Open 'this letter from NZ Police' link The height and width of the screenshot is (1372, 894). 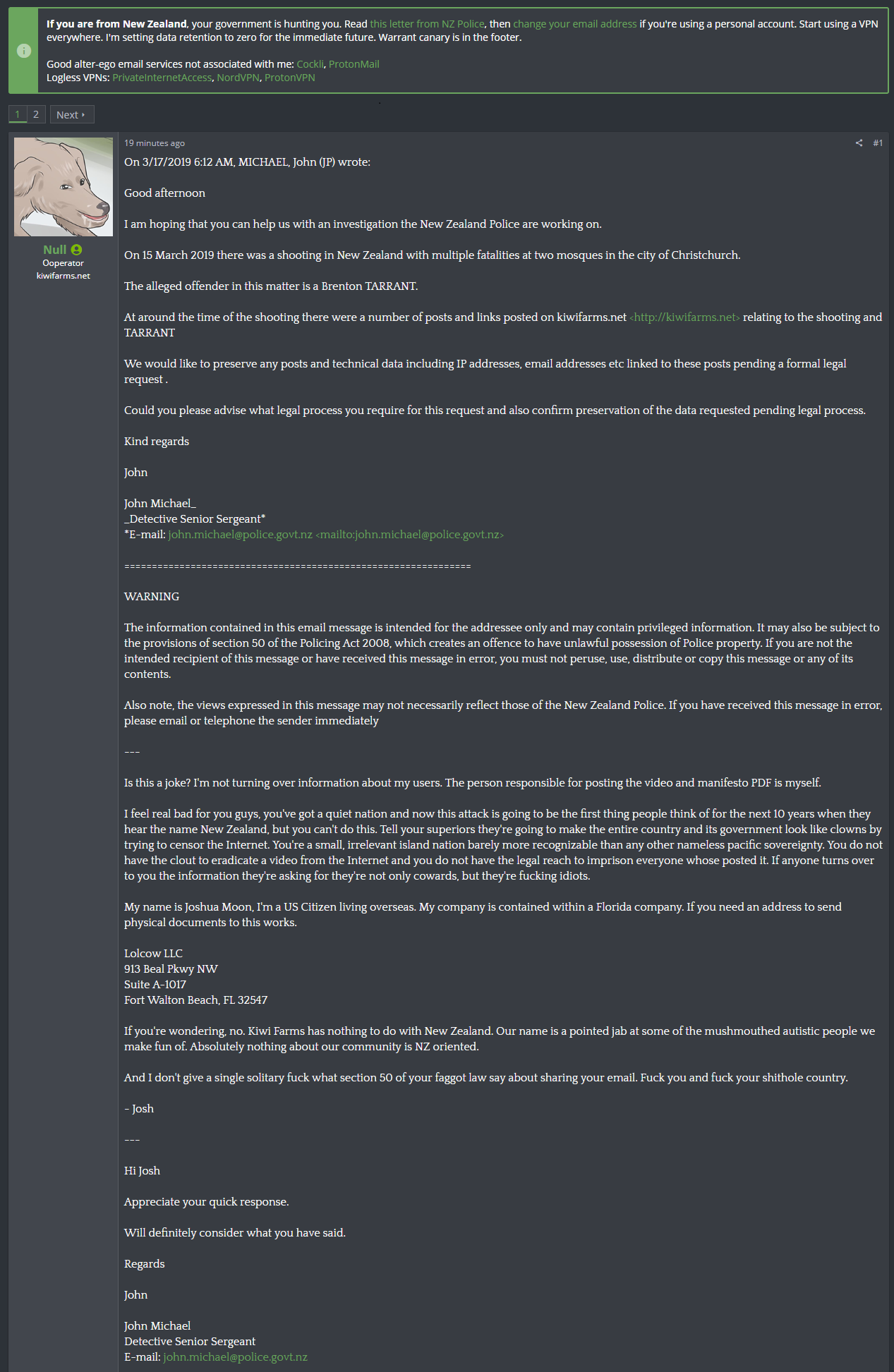(x=427, y=24)
